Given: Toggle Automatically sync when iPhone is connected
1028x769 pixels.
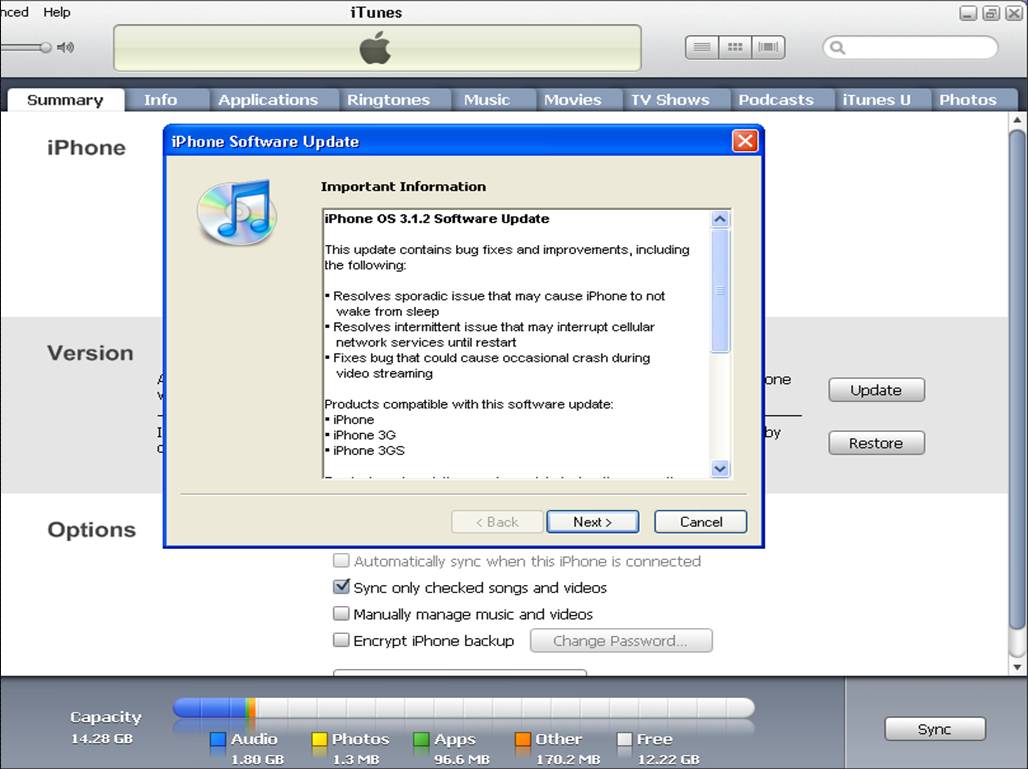Looking at the screenshot, I should pyautogui.click(x=341, y=561).
